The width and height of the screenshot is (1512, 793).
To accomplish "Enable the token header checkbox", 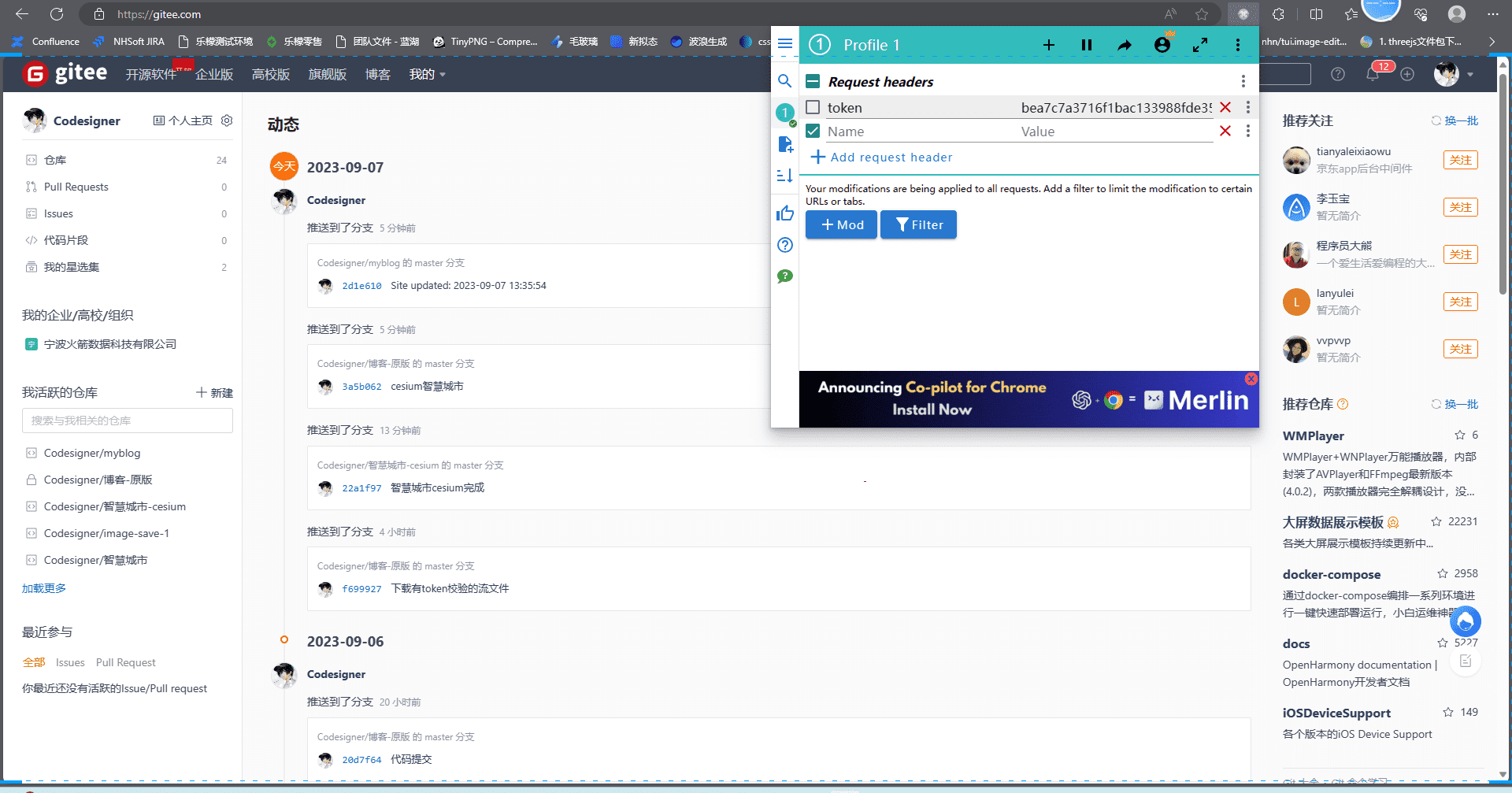I will pyautogui.click(x=813, y=107).
